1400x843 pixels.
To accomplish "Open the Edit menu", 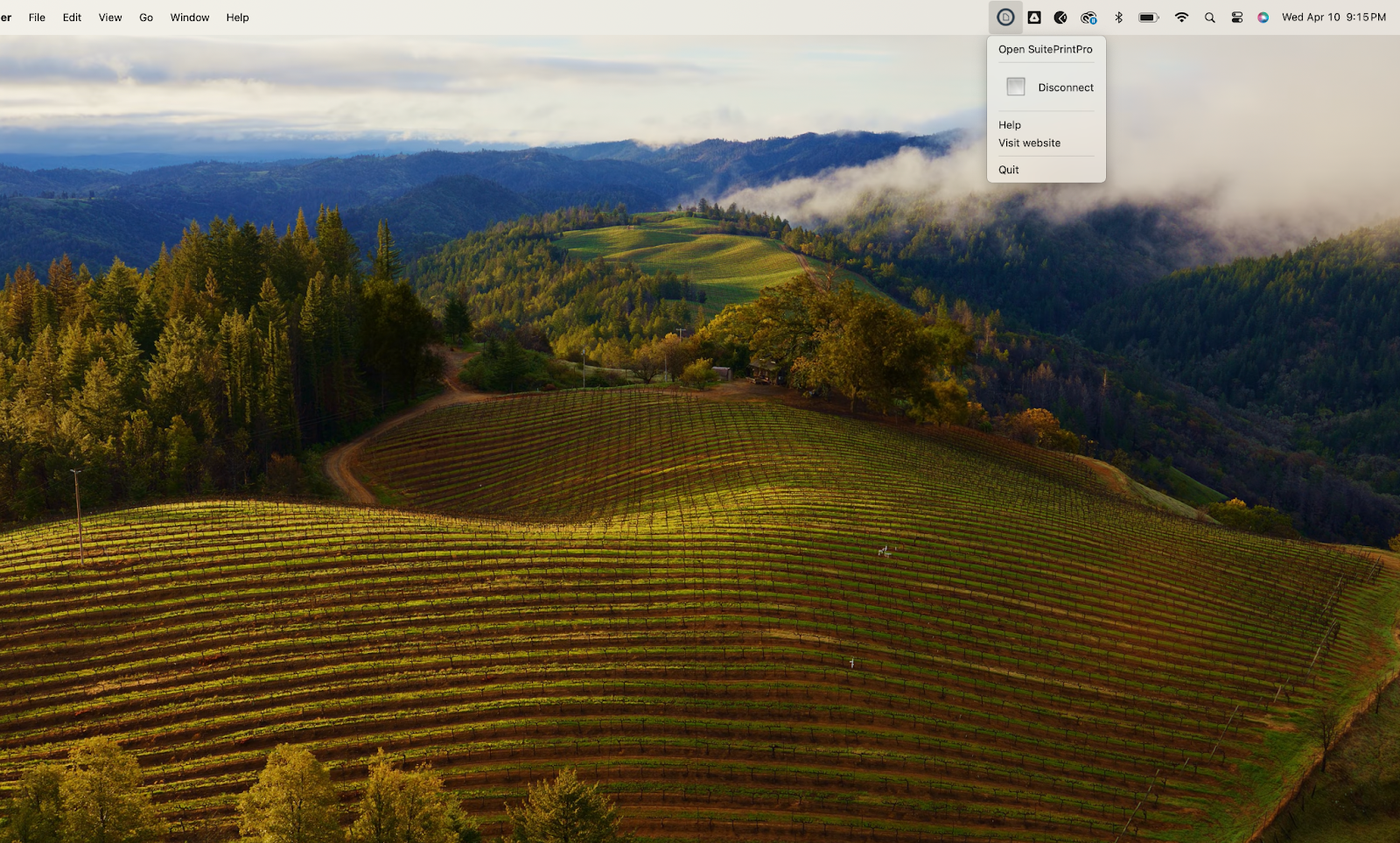I will (x=72, y=18).
